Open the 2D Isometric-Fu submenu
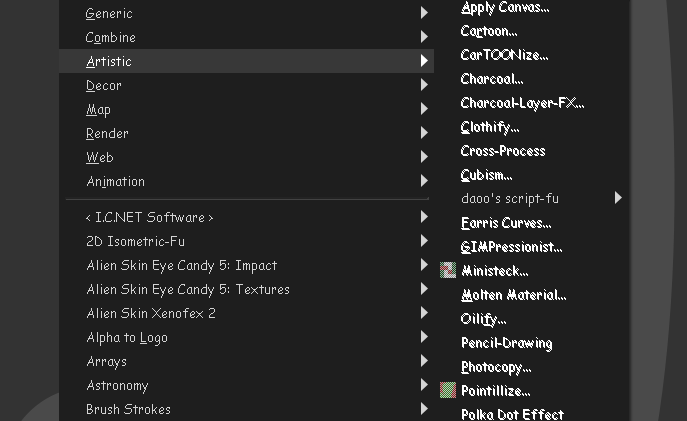Screen dimensions: 687x421 [x=247, y=241]
